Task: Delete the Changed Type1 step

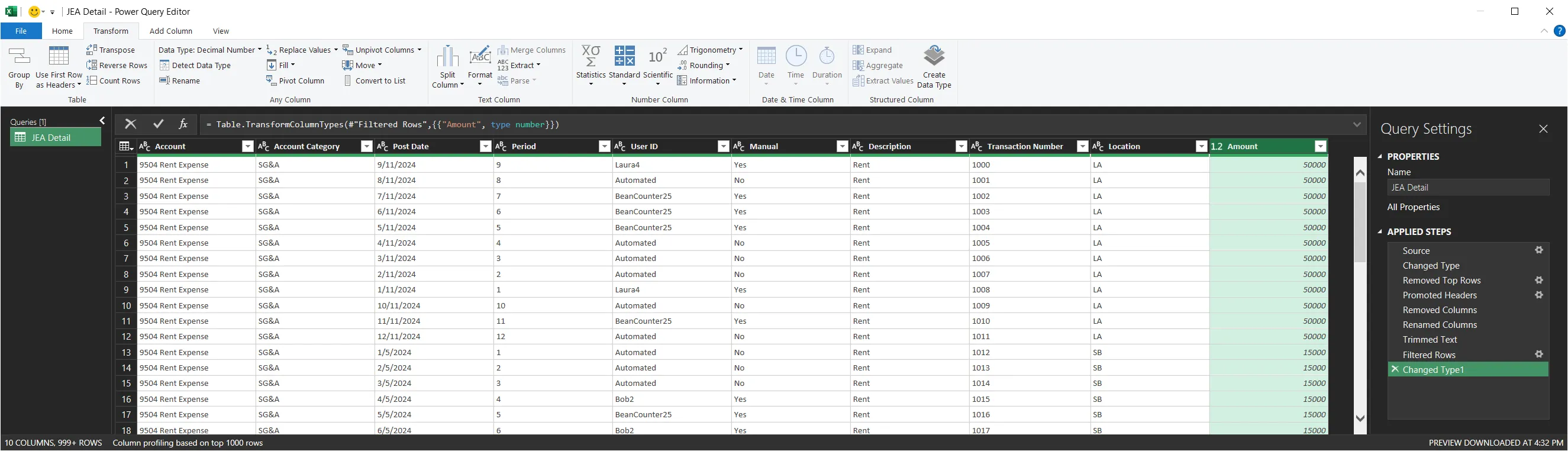Action: coord(1395,369)
